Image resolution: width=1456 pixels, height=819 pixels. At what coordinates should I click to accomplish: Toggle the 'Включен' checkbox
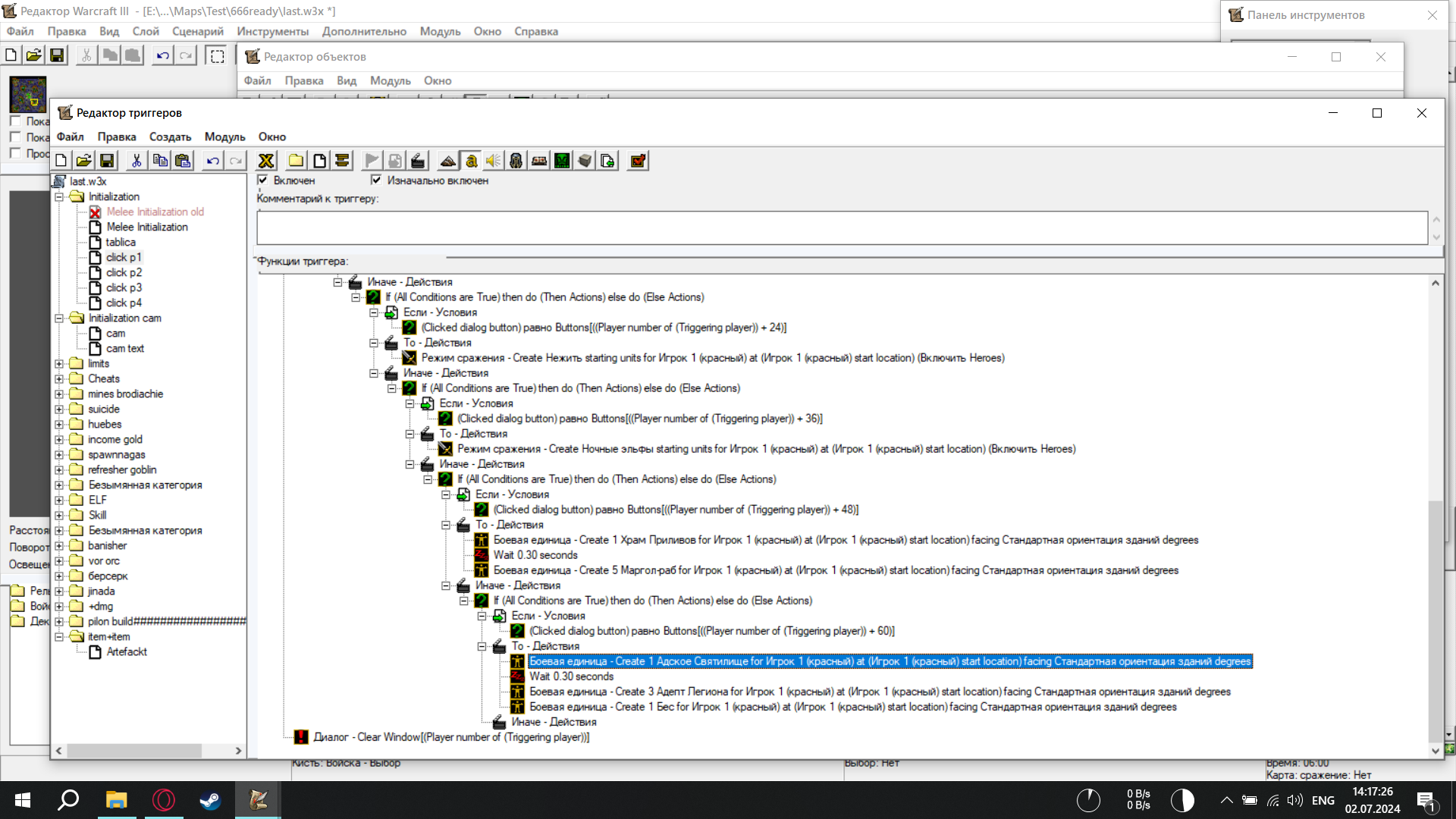[x=262, y=180]
